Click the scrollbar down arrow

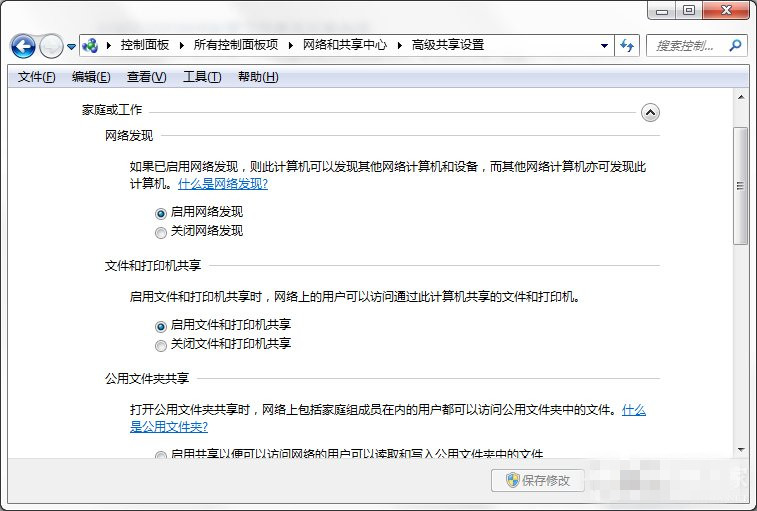741,450
